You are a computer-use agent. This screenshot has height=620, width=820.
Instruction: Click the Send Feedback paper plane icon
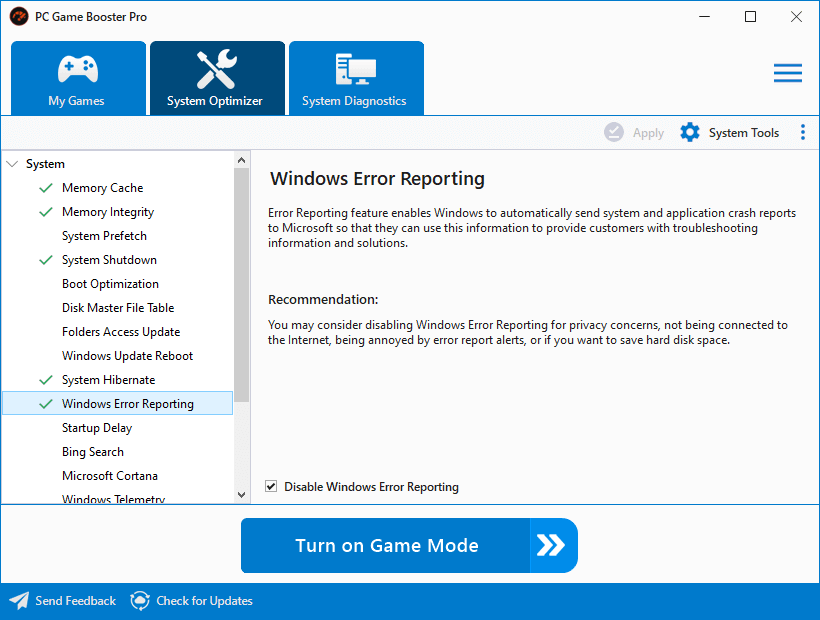click(x=17, y=600)
